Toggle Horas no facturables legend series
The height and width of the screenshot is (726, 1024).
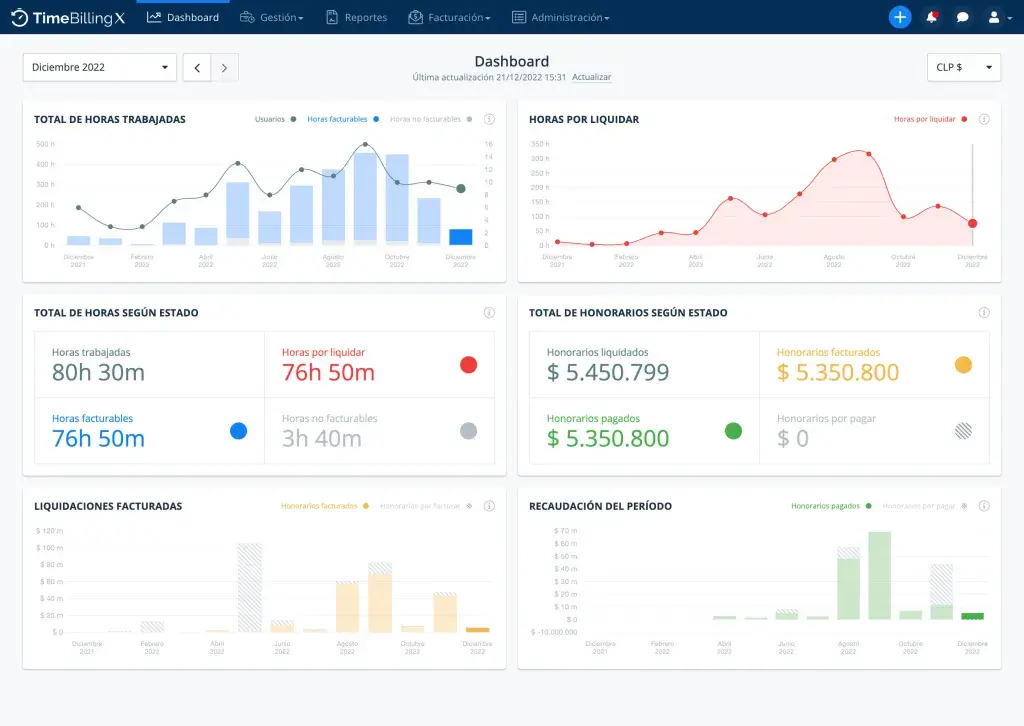coord(431,119)
